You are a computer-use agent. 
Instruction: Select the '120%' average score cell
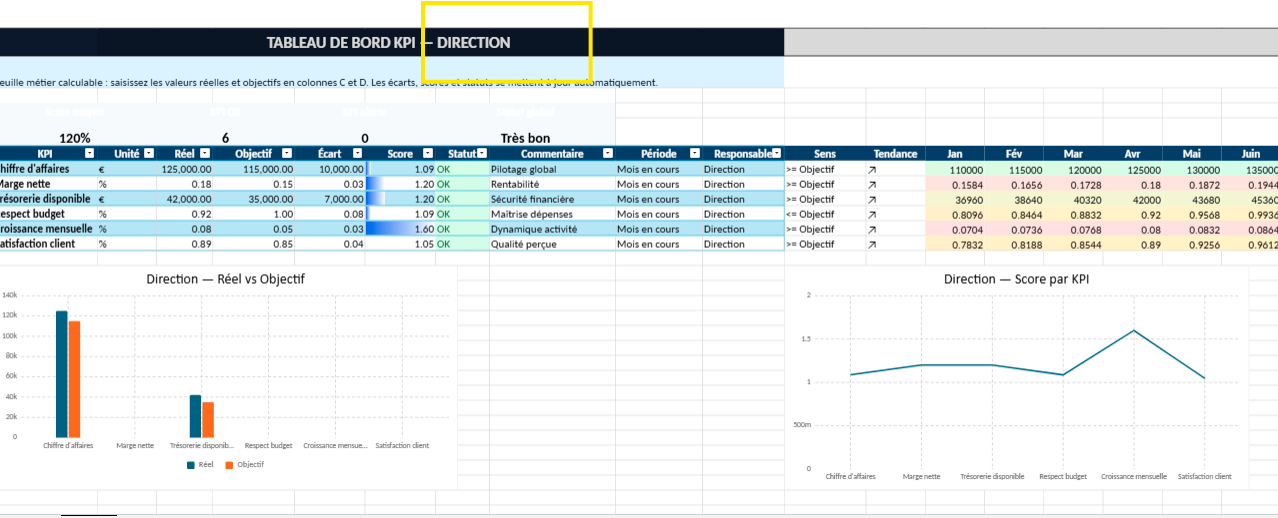pos(75,138)
